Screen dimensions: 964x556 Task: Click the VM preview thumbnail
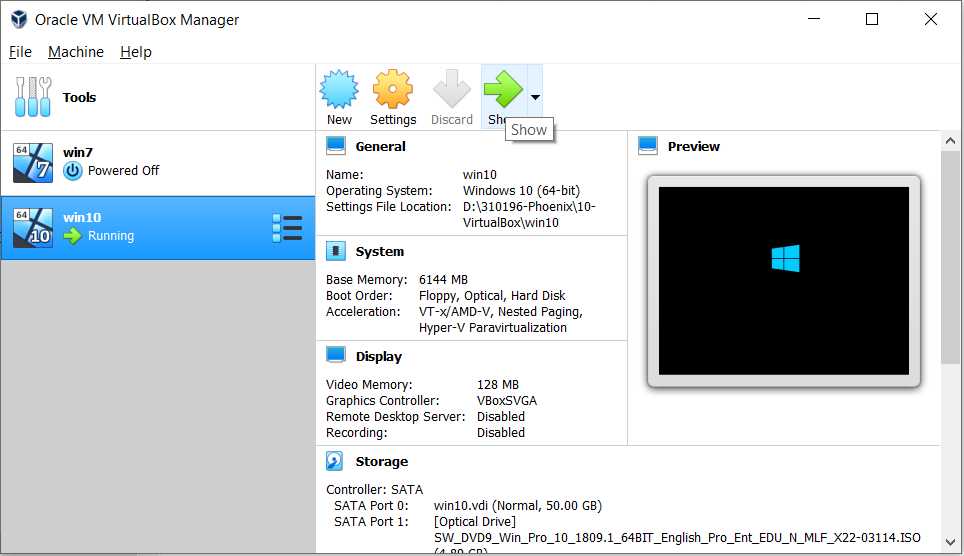pyautogui.click(x=784, y=281)
